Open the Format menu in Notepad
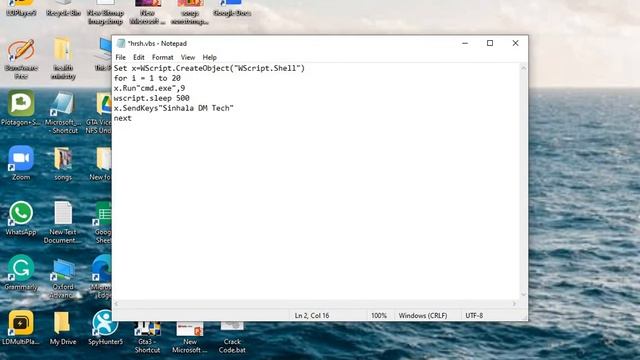 pos(162,57)
